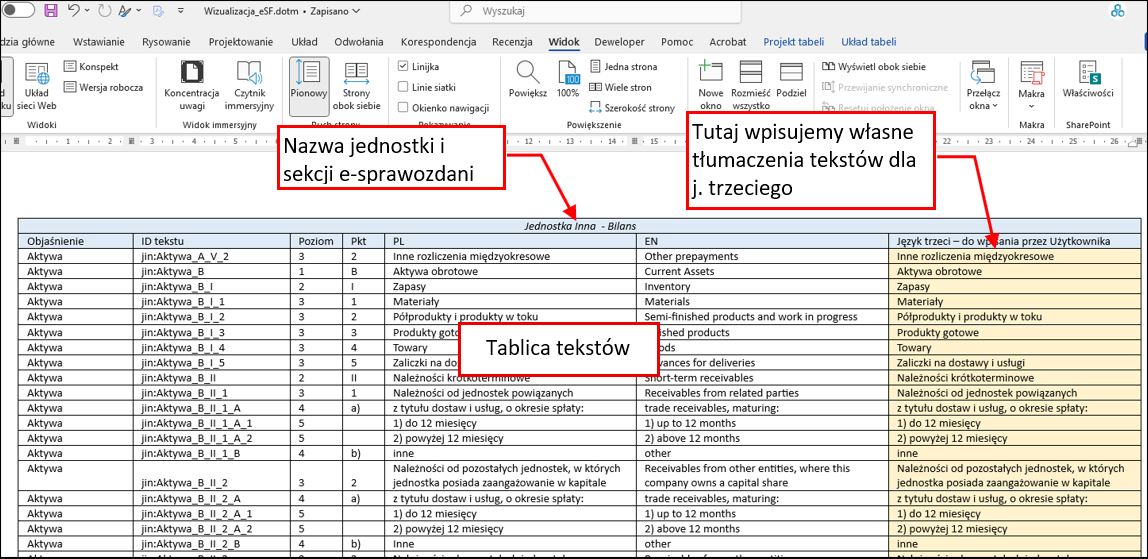Open dropdown next to the formatting pen icon
Image resolution: width=1148 pixels, height=559 pixels.
(137, 11)
